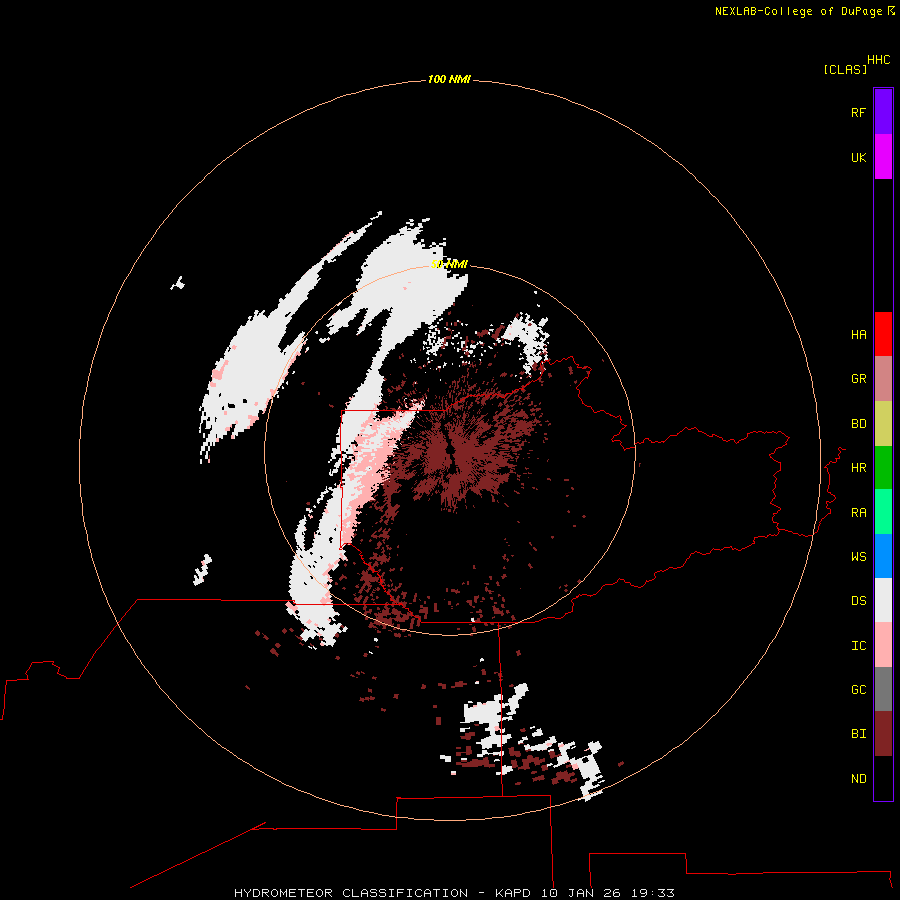
Task: Click the WS legend label
Action: [x=858, y=557]
